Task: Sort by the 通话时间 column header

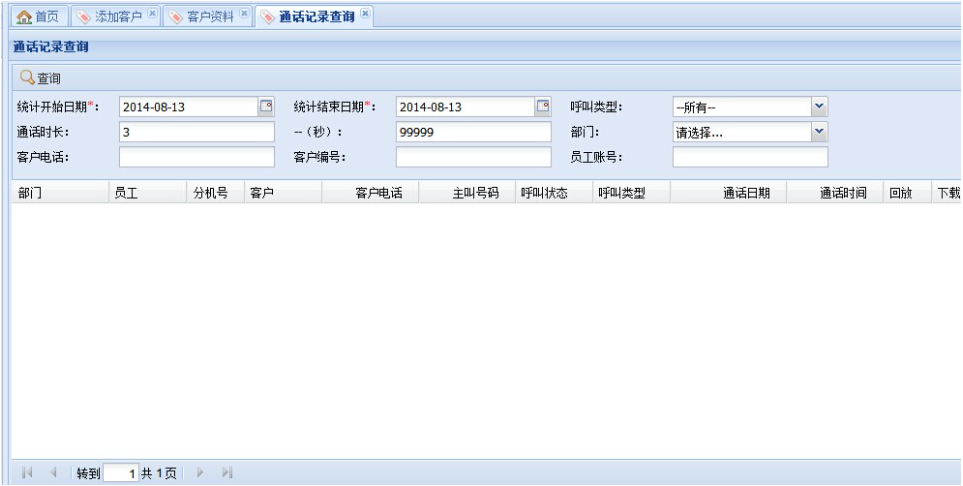Action: [835, 192]
